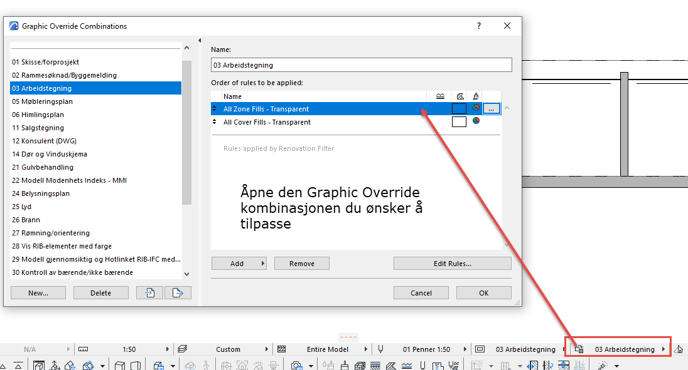The height and width of the screenshot is (370, 688).
Task: Click the drag handle of All Zone Fills rule
Action: [215, 108]
